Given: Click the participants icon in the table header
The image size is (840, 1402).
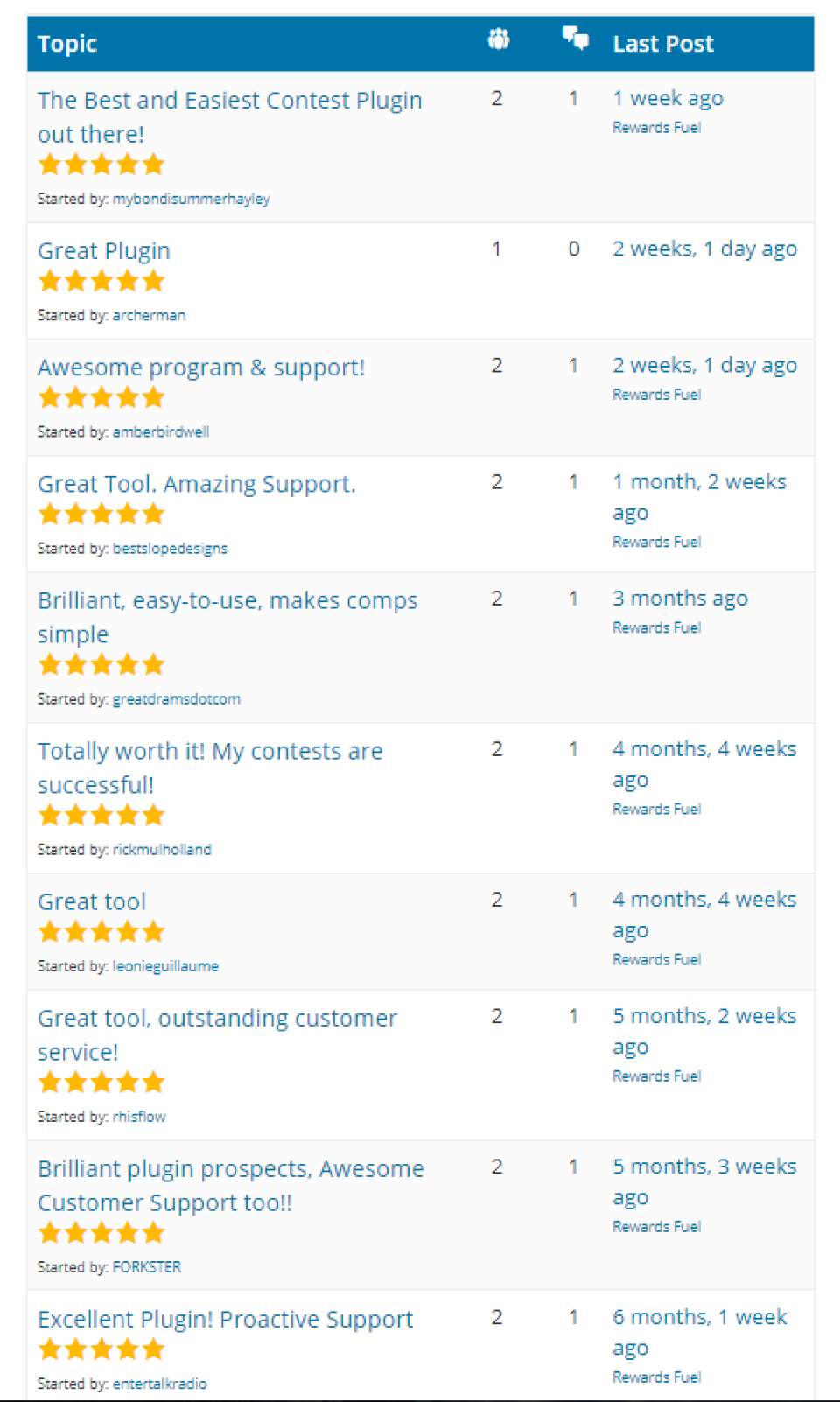Looking at the screenshot, I should (497, 39).
